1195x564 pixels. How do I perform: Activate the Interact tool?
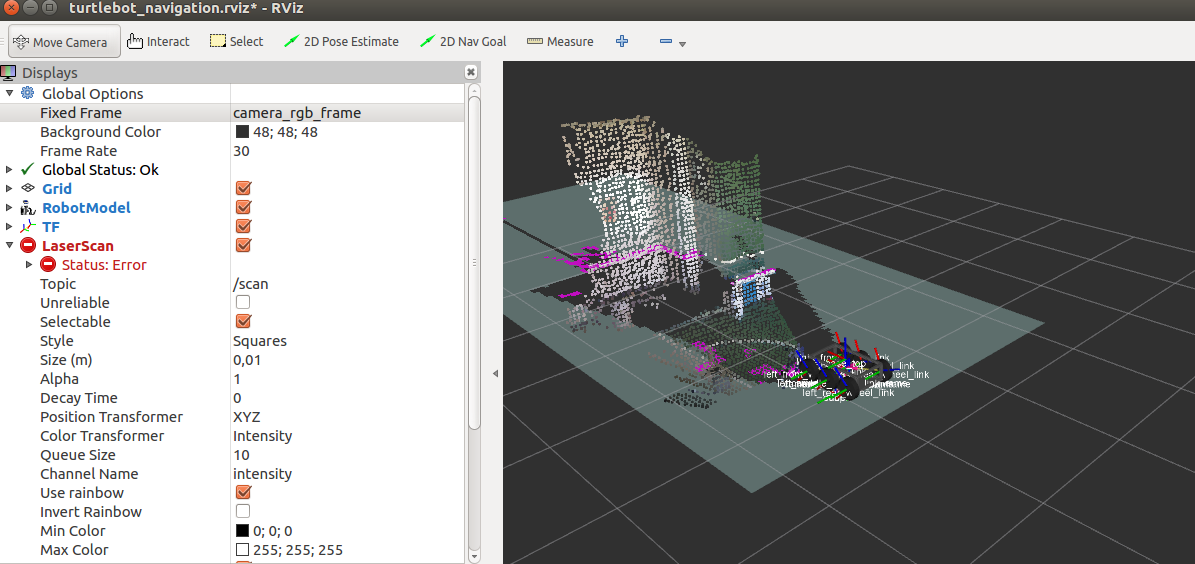point(158,42)
